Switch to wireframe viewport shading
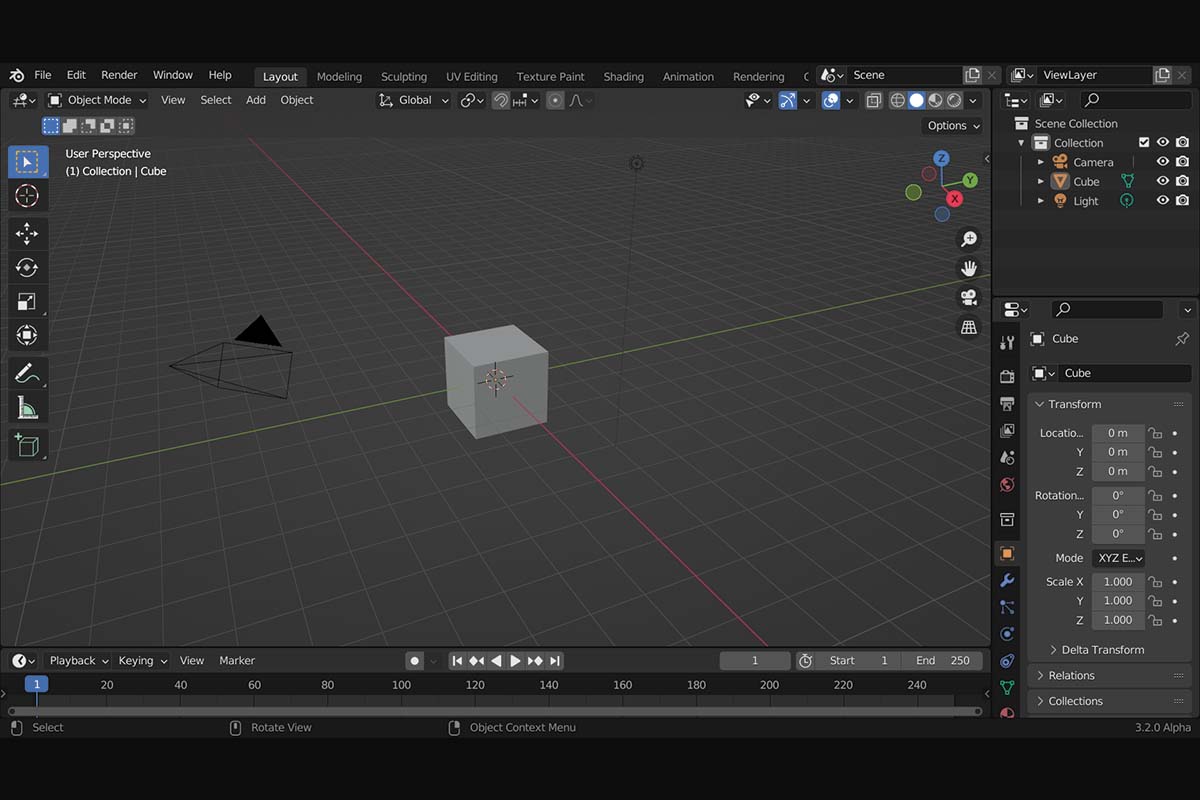Image resolution: width=1200 pixels, height=800 pixels. pos(897,100)
